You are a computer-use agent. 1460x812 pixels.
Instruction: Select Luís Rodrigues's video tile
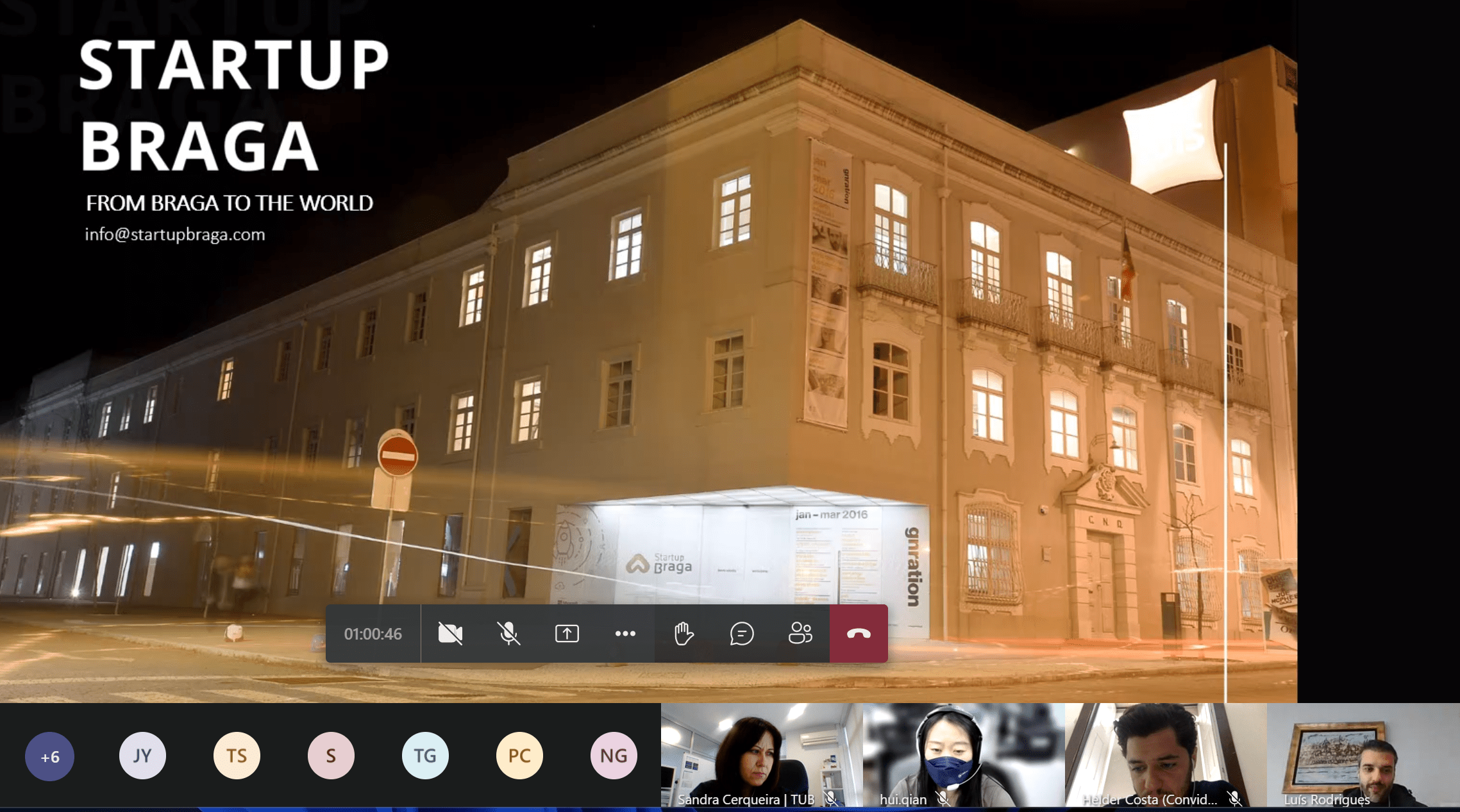pyautogui.click(x=1363, y=755)
